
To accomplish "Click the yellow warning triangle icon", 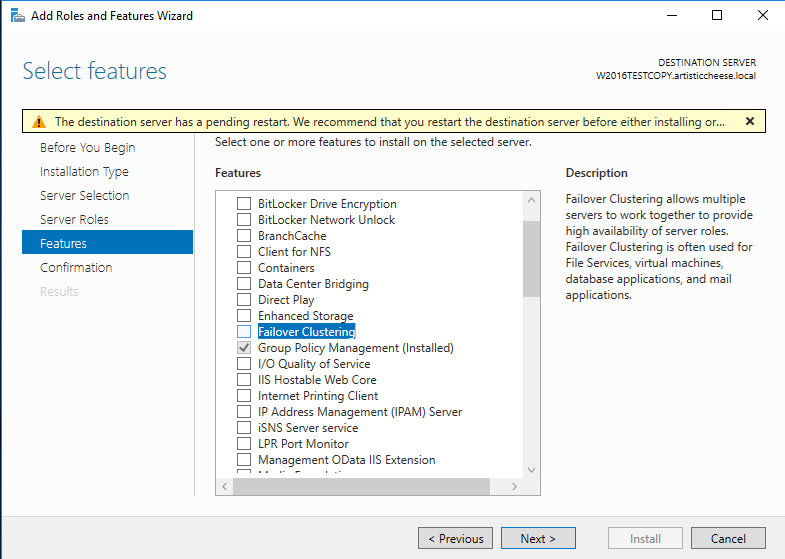I will [x=38, y=122].
